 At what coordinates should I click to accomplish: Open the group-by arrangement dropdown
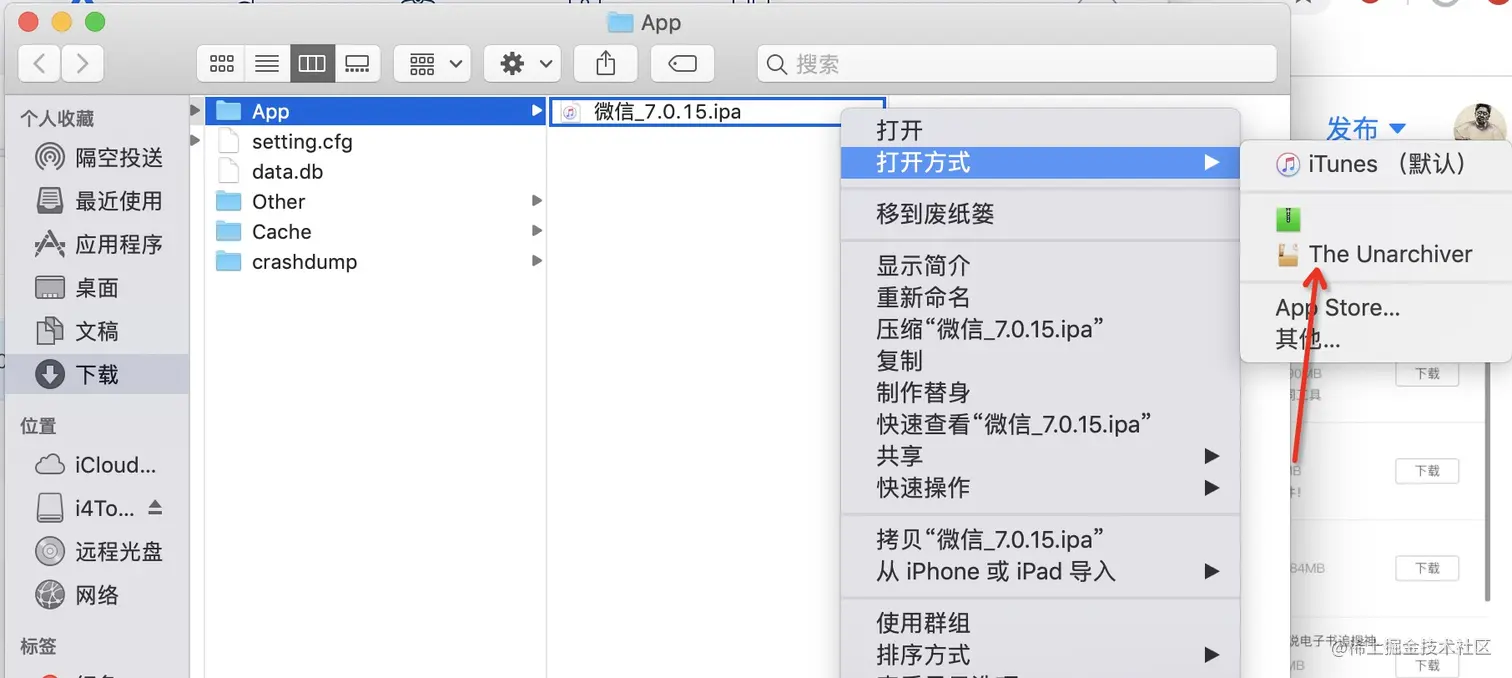tap(432, 64)
